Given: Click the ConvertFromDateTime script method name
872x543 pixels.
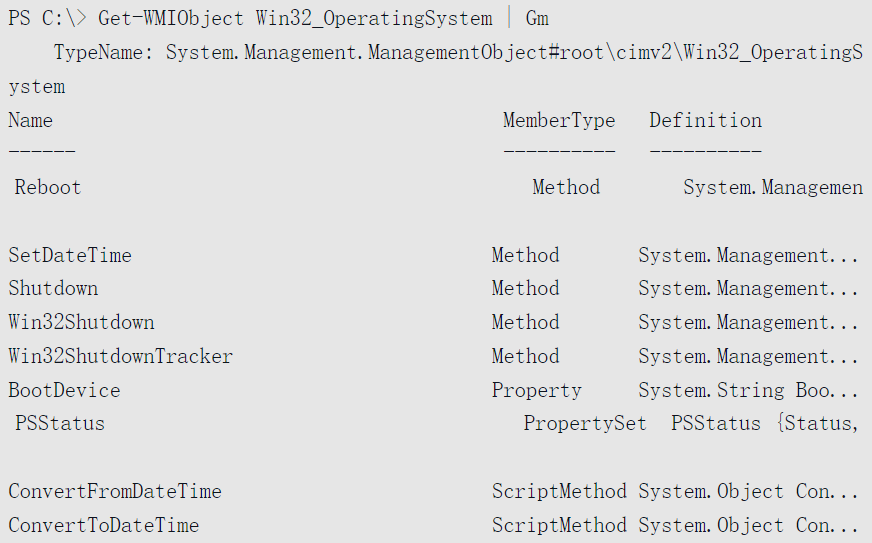Looking at the screenshot, I should pos(115,491).
